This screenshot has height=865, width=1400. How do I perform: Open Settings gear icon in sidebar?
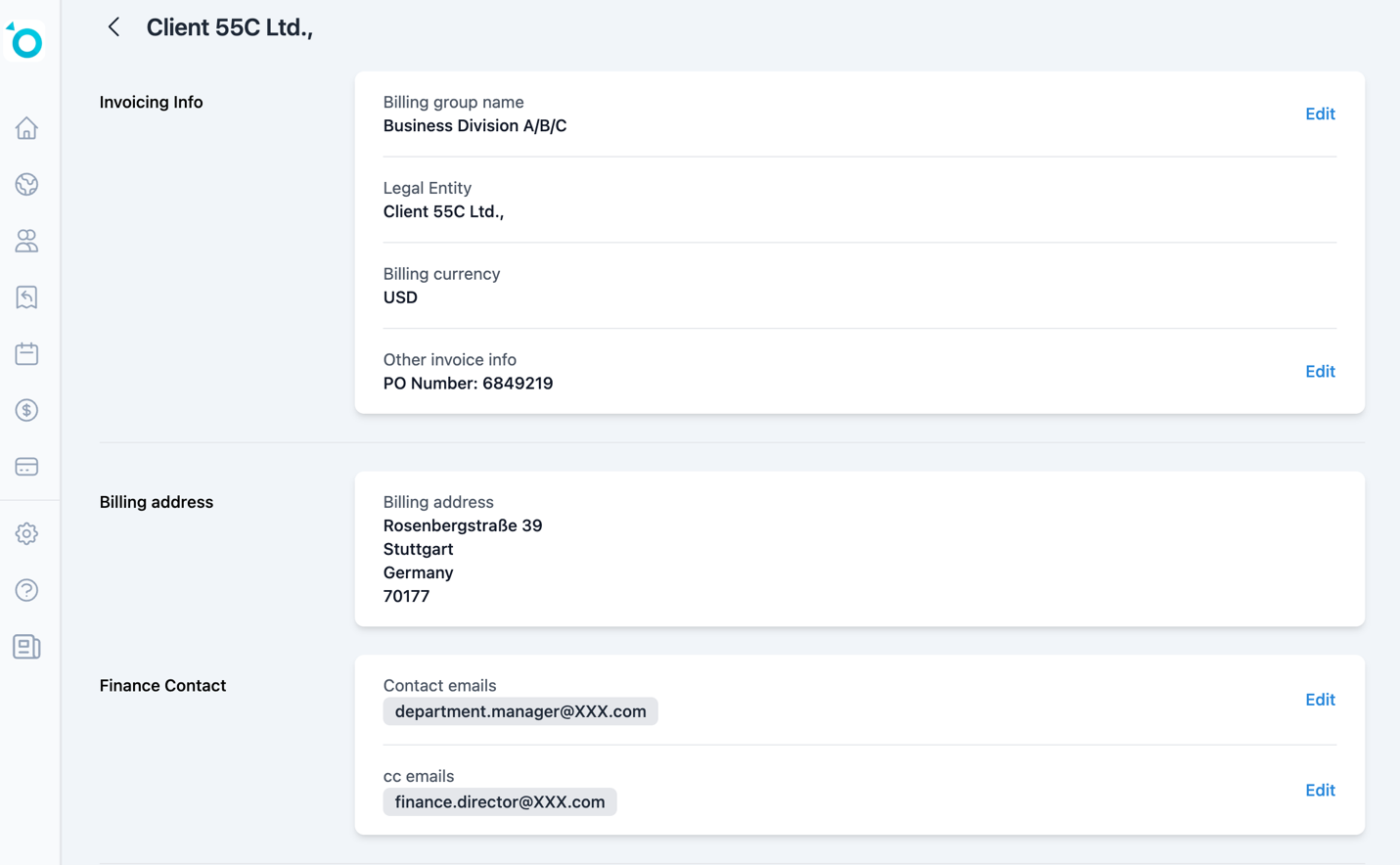[26, 534]
